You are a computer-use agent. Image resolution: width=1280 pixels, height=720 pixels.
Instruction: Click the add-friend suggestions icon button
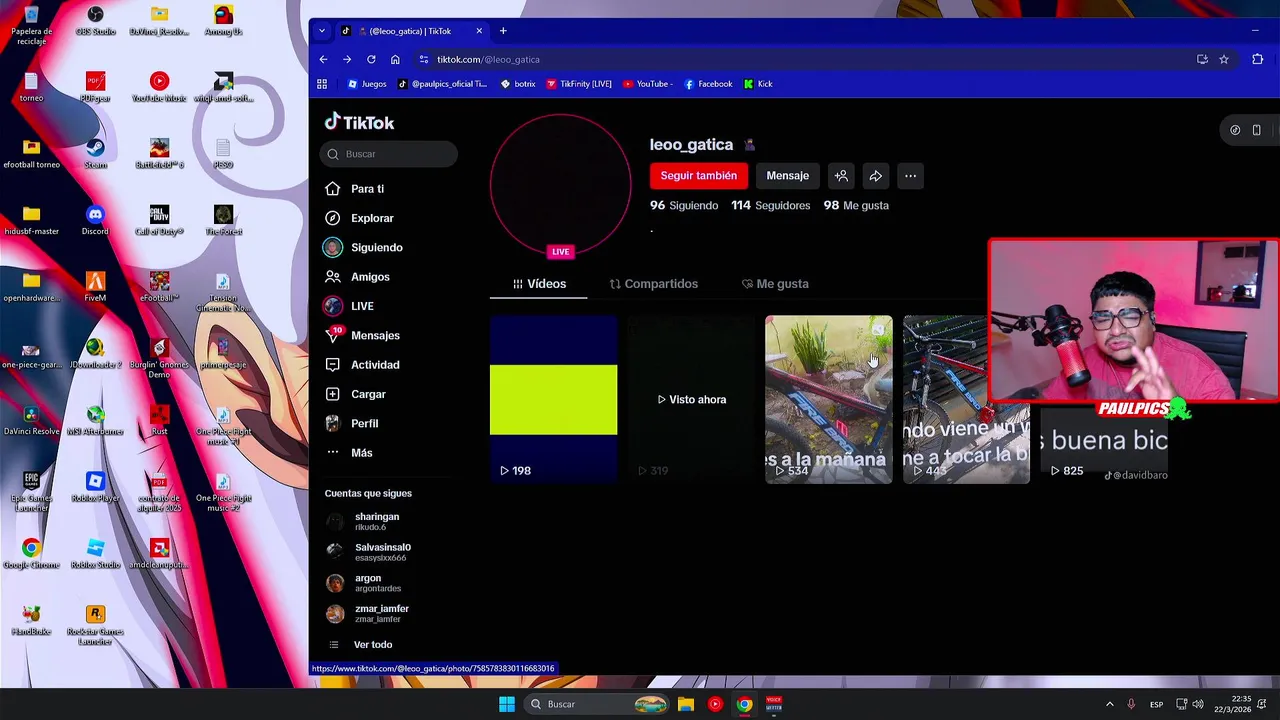(841, 176)
